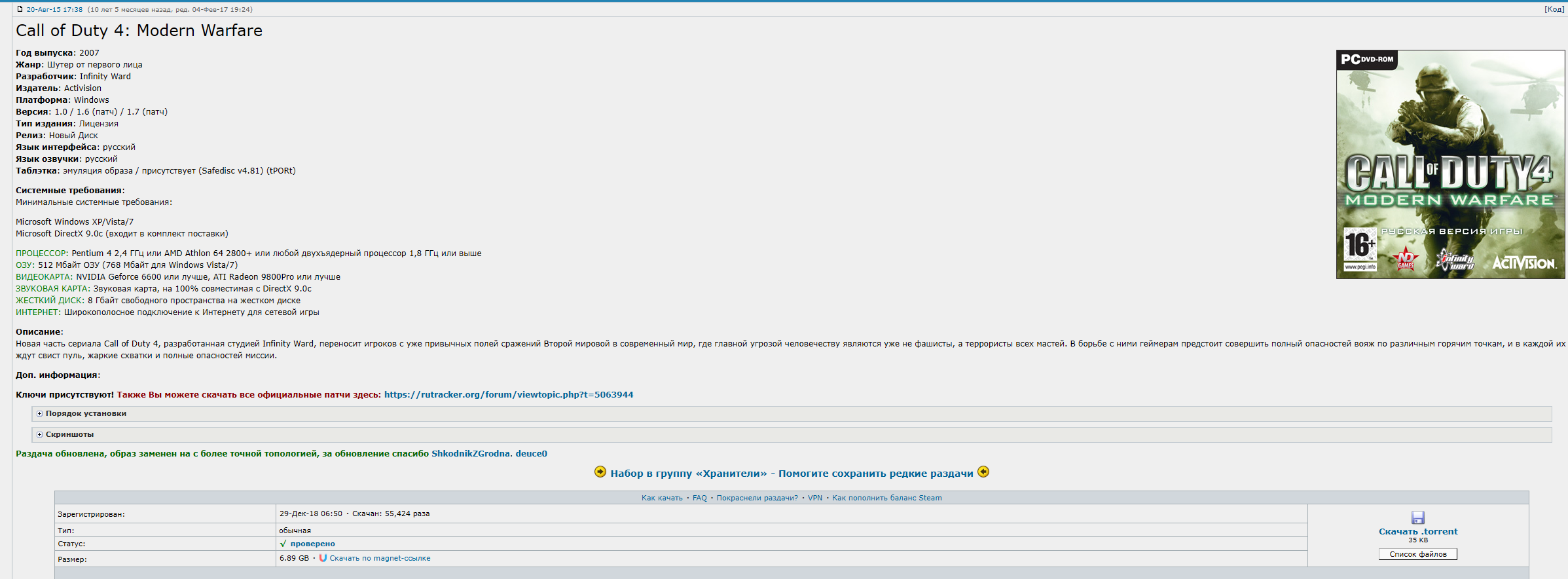Screen dimensions: 1568x579
Task: Click the «Жанр: Шутер от первого лица» line
Action: 79,65
